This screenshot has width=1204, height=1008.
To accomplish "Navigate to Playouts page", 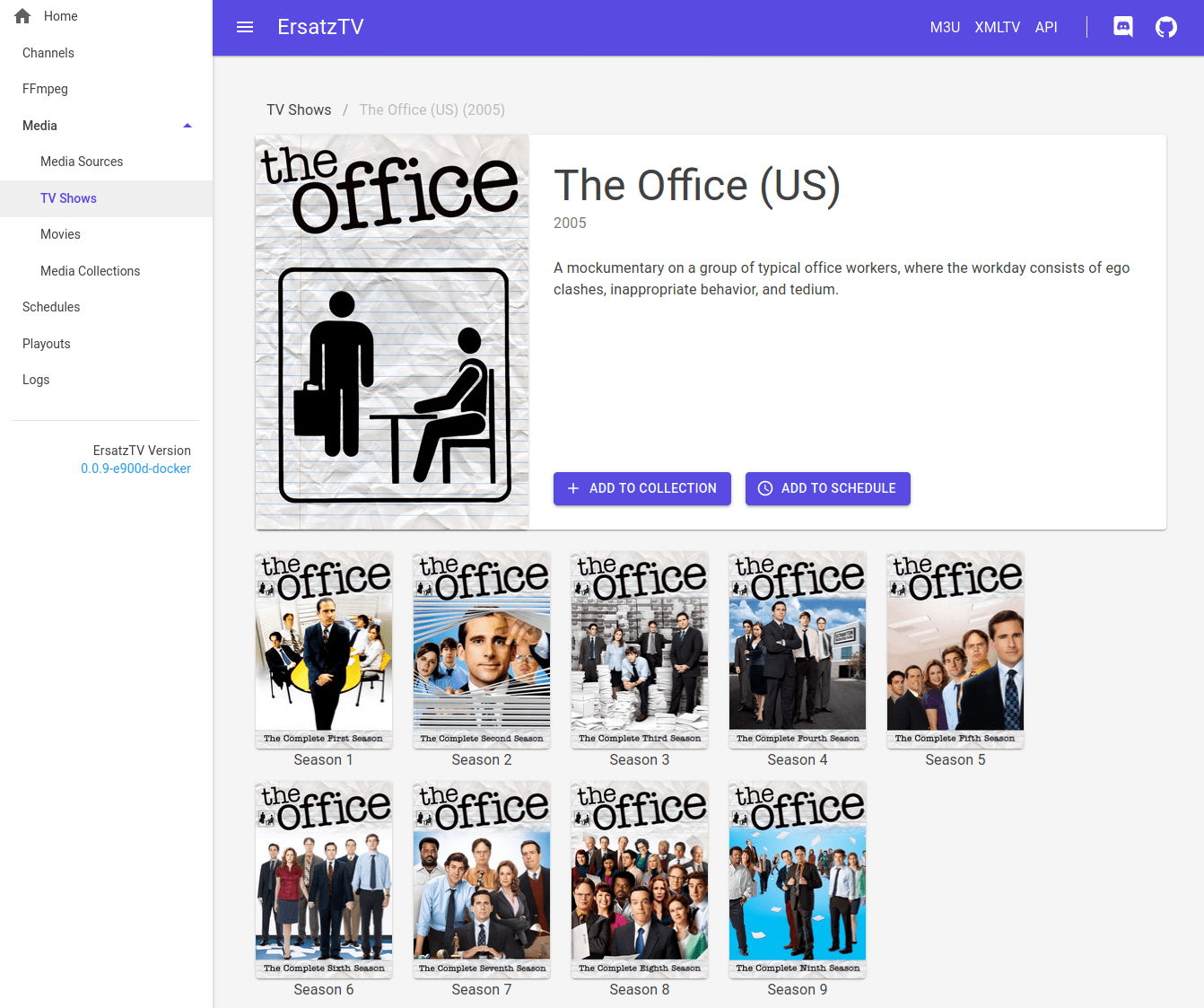I will [x=106, y=344].
